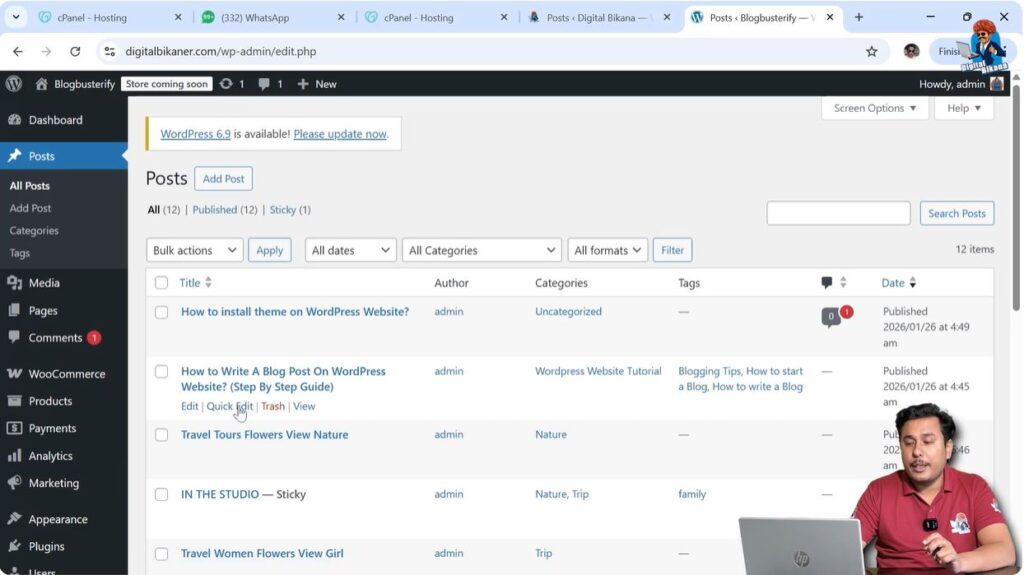Image resolution: width=1024 pixels, height=575 pixels.
Task: Open Tags in Posts submenu
Action: point(20,252)
